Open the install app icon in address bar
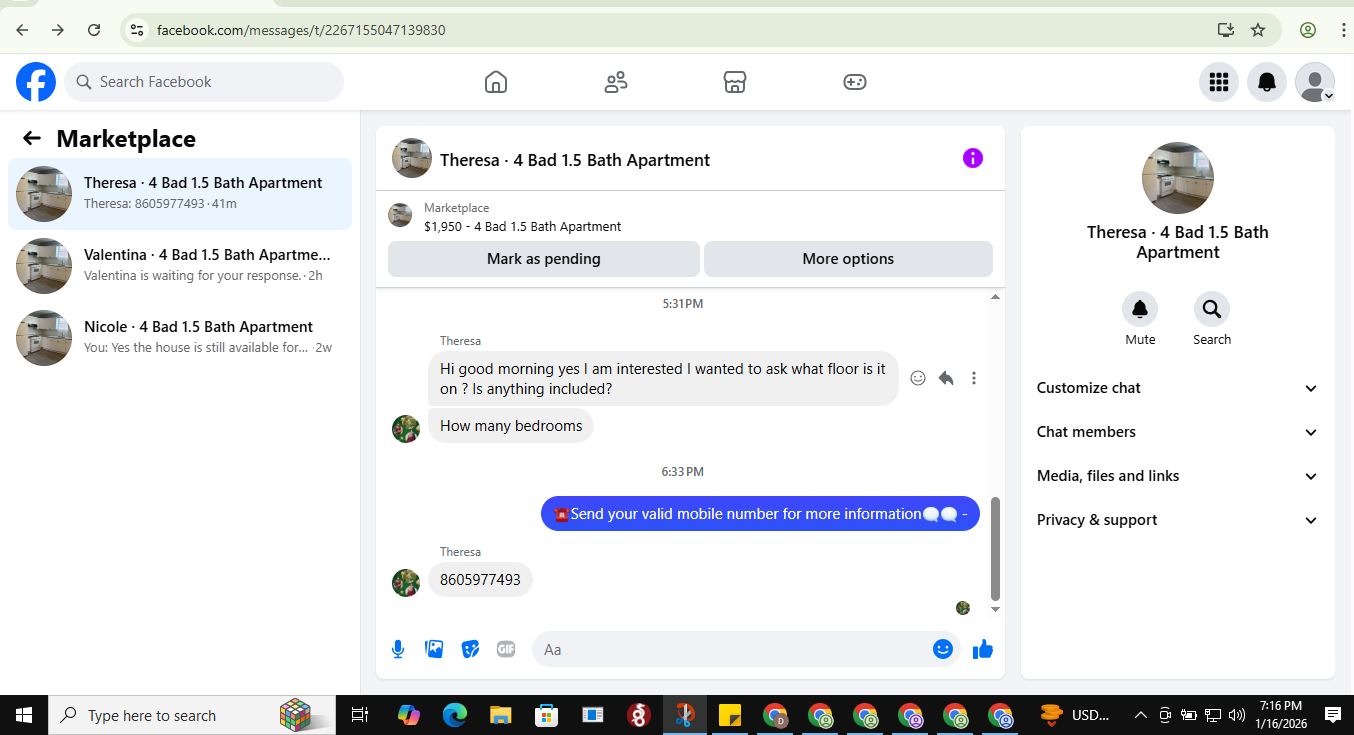The image size is (1354, 735). (x=1226, y=30)
